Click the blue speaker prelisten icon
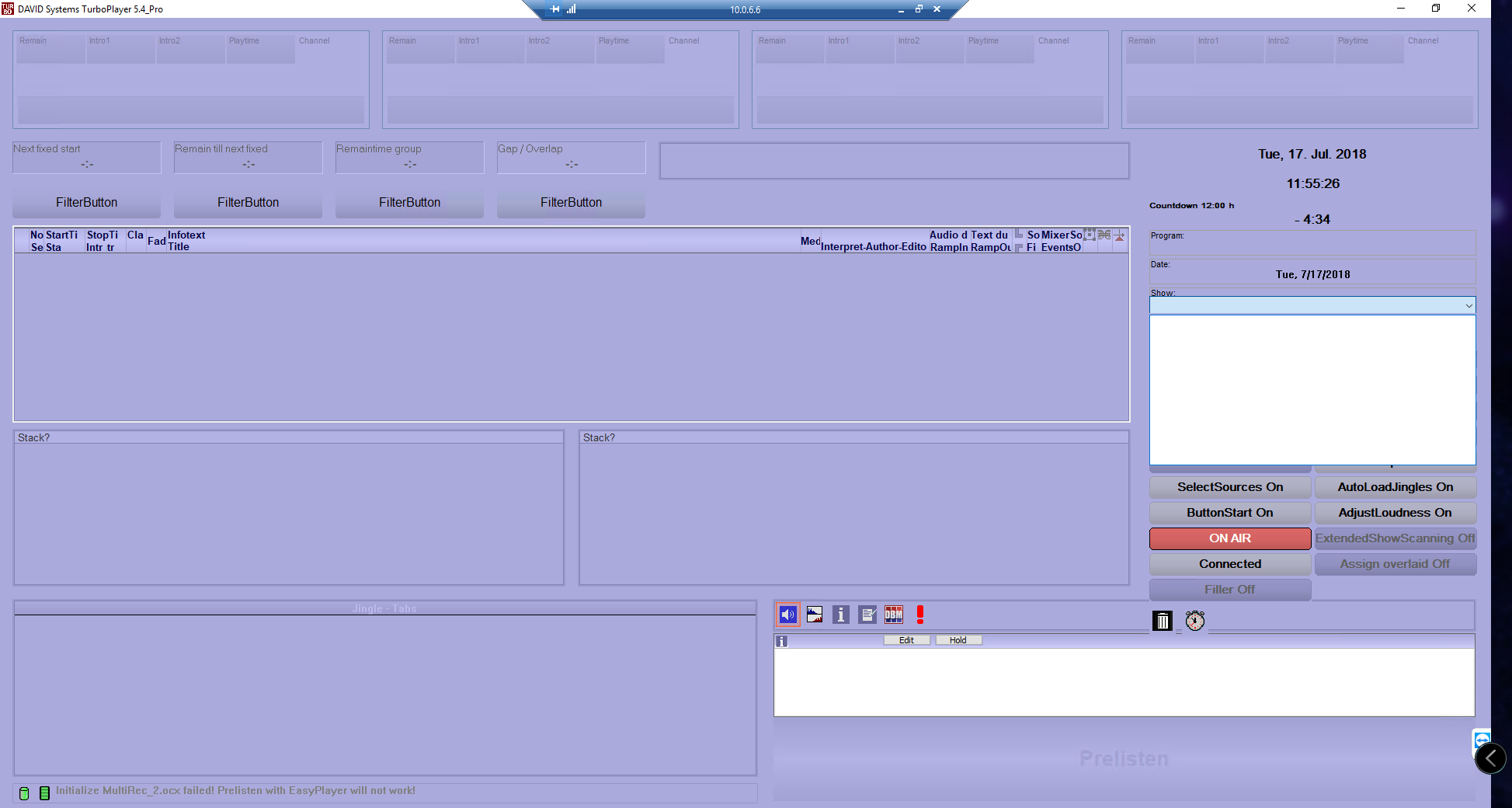Screen dimensions: 1512x808 787,615
